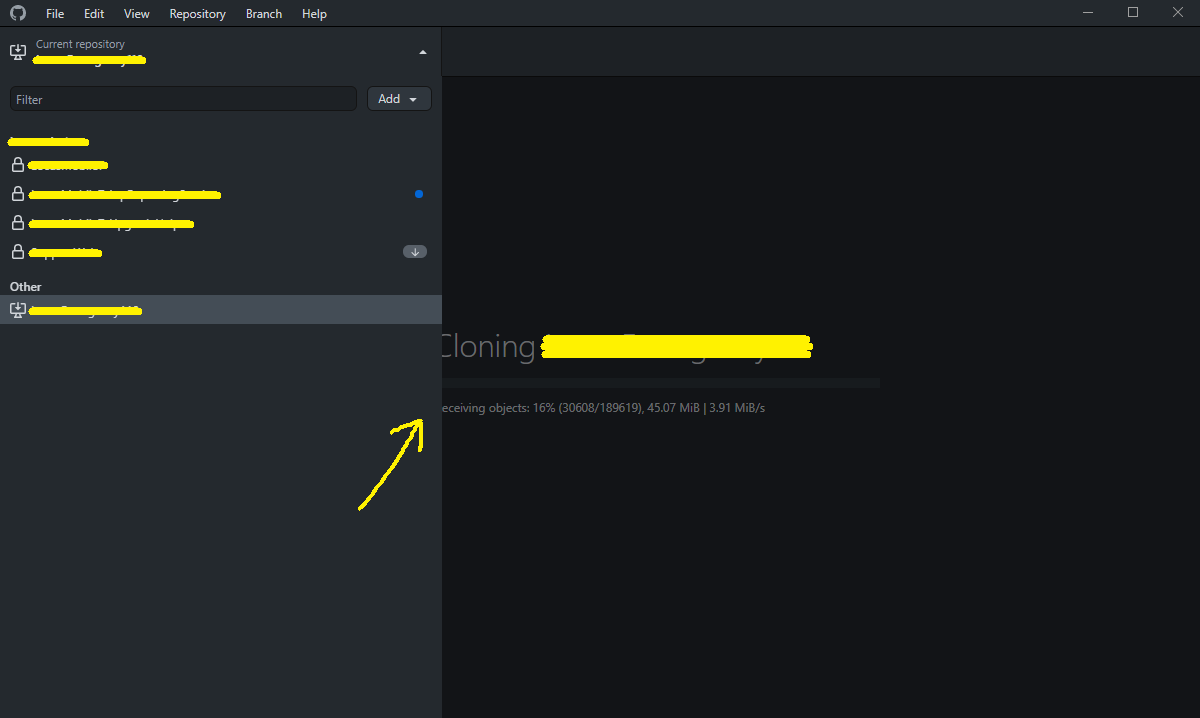Close the GitHub Desktop window
The height and width of the screenshot is (718, 1200).
pyautogui.click(x=1178, y=13)
